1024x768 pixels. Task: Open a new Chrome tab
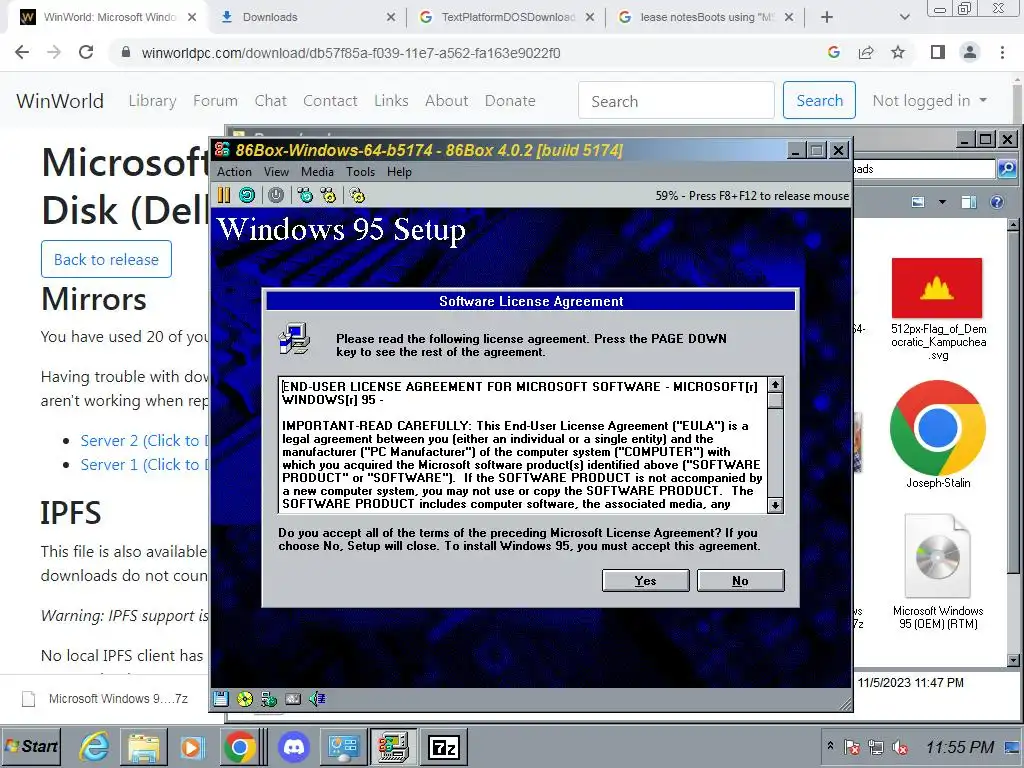tap(827, 17)
